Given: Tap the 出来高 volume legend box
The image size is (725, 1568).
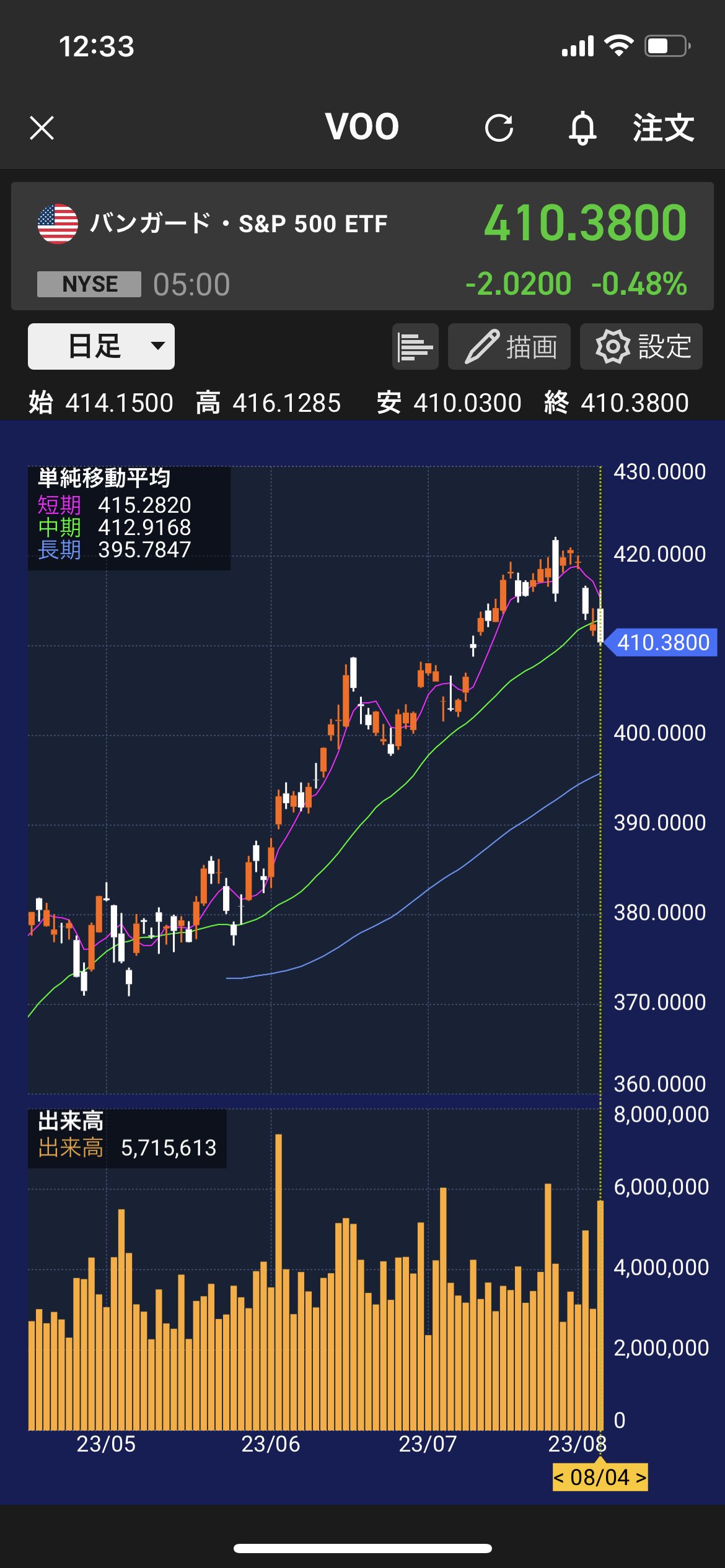Looking at the screenshot, I should point(127,1138).
